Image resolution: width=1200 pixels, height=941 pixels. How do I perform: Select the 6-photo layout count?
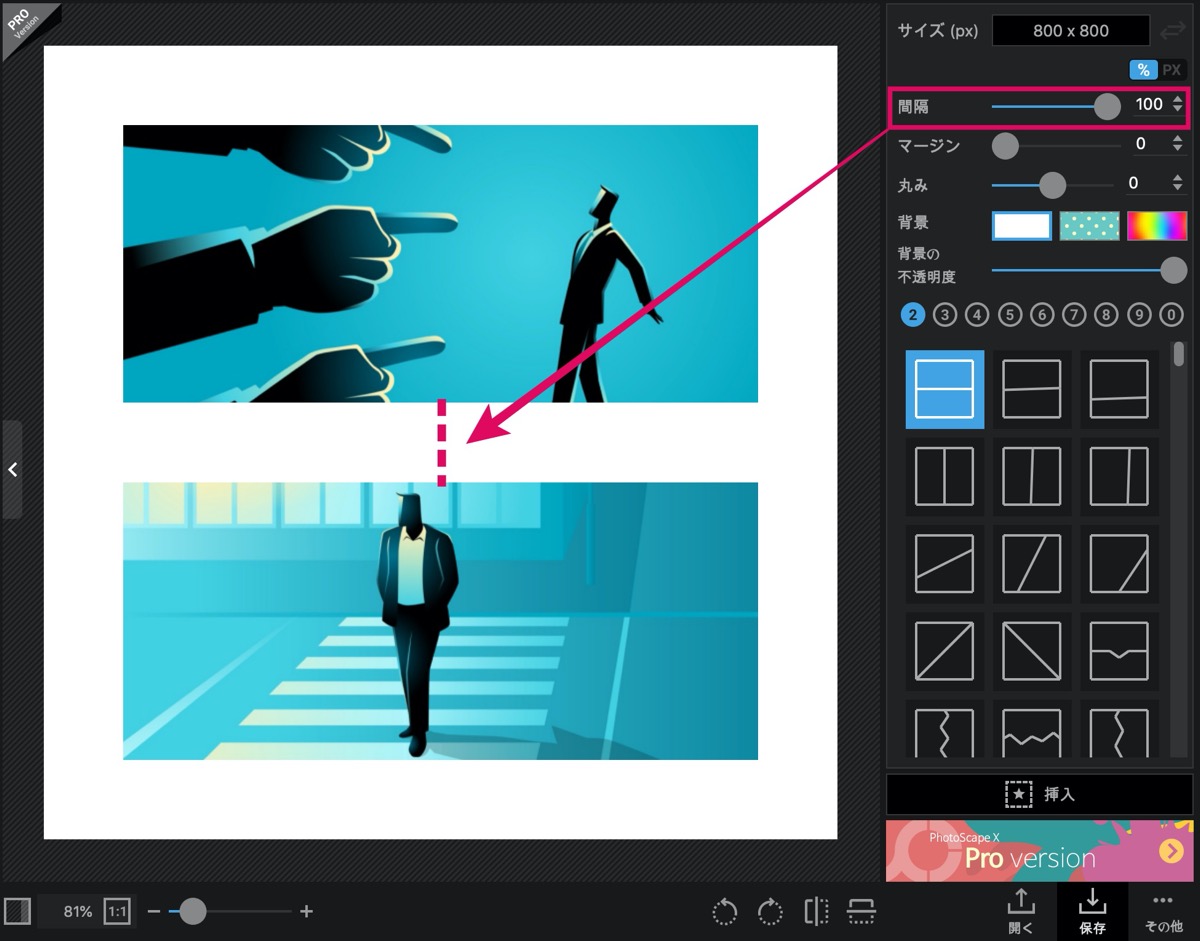coord(1042,315)
